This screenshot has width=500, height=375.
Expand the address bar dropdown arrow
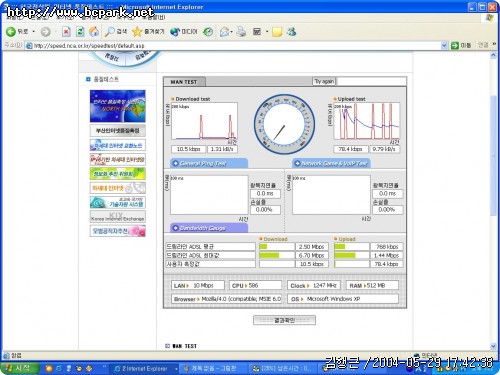tap(444, 45)
